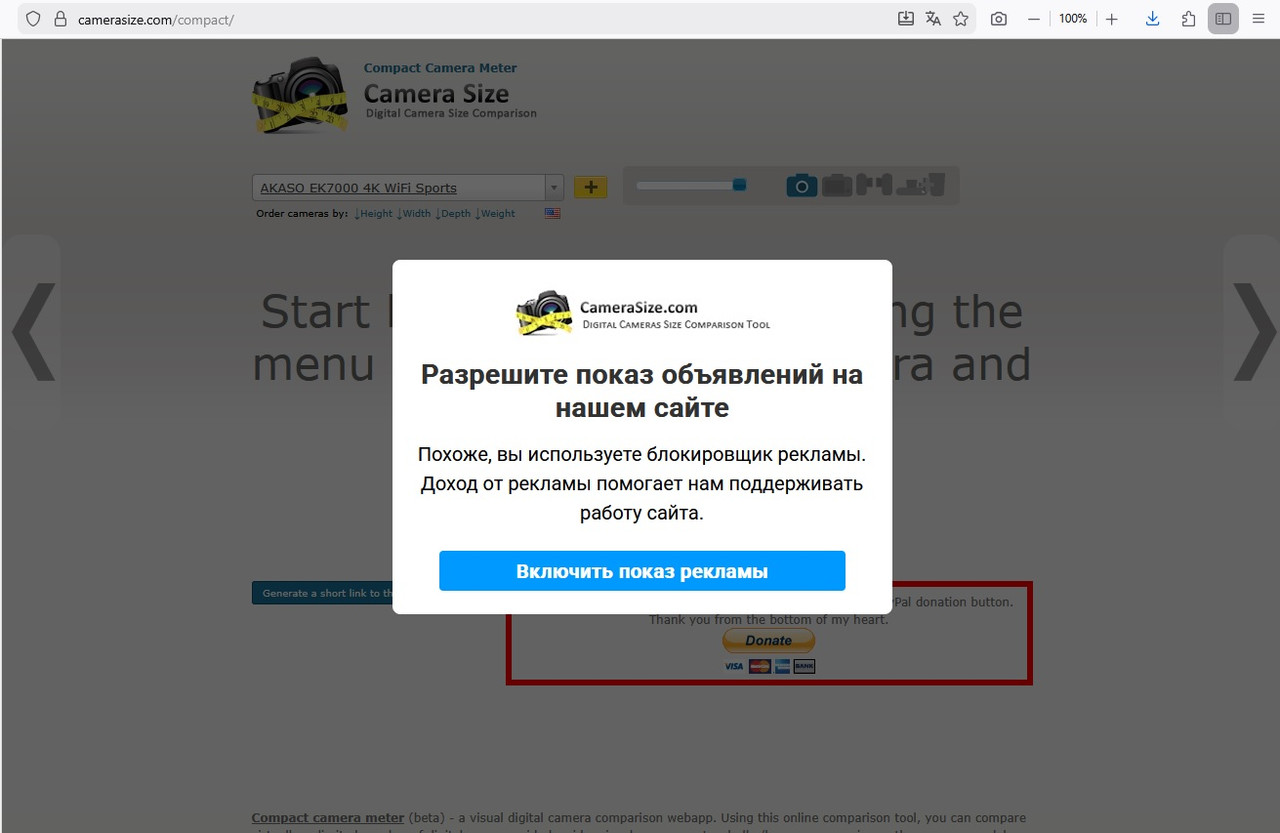Click the tracking protection shield icon
The width and height of the screenshot is (1280, 833).
[x=33, y=18]
